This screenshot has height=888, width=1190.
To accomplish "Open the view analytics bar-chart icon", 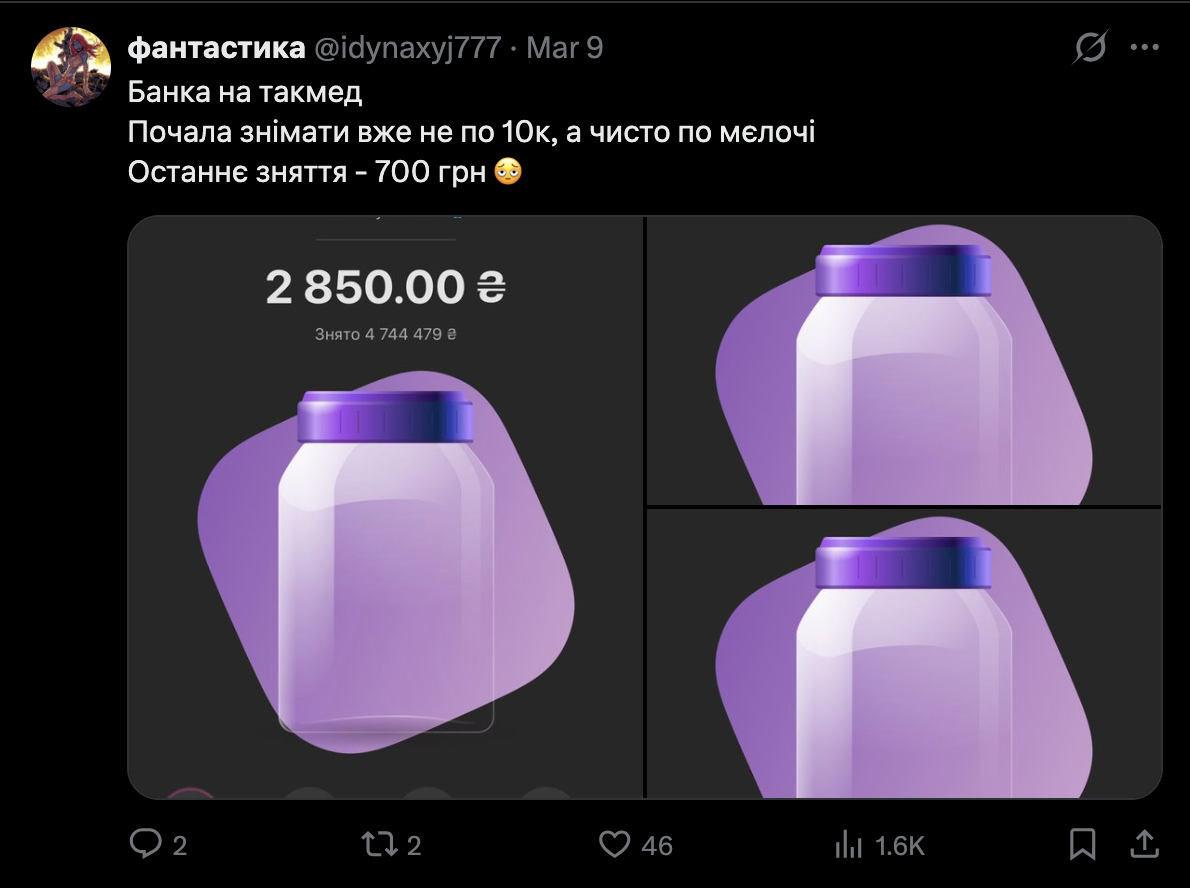I will 849,845.
